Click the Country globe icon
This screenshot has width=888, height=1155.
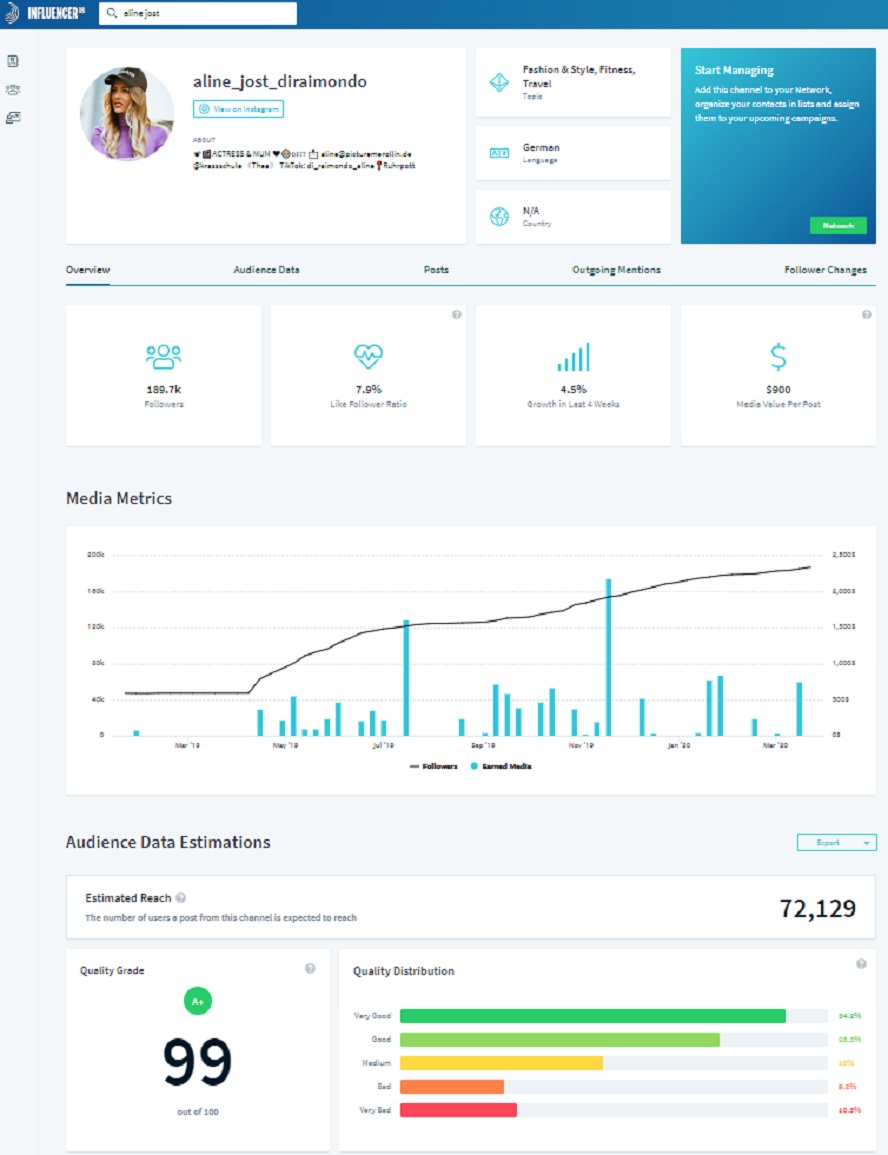(499, 217)
